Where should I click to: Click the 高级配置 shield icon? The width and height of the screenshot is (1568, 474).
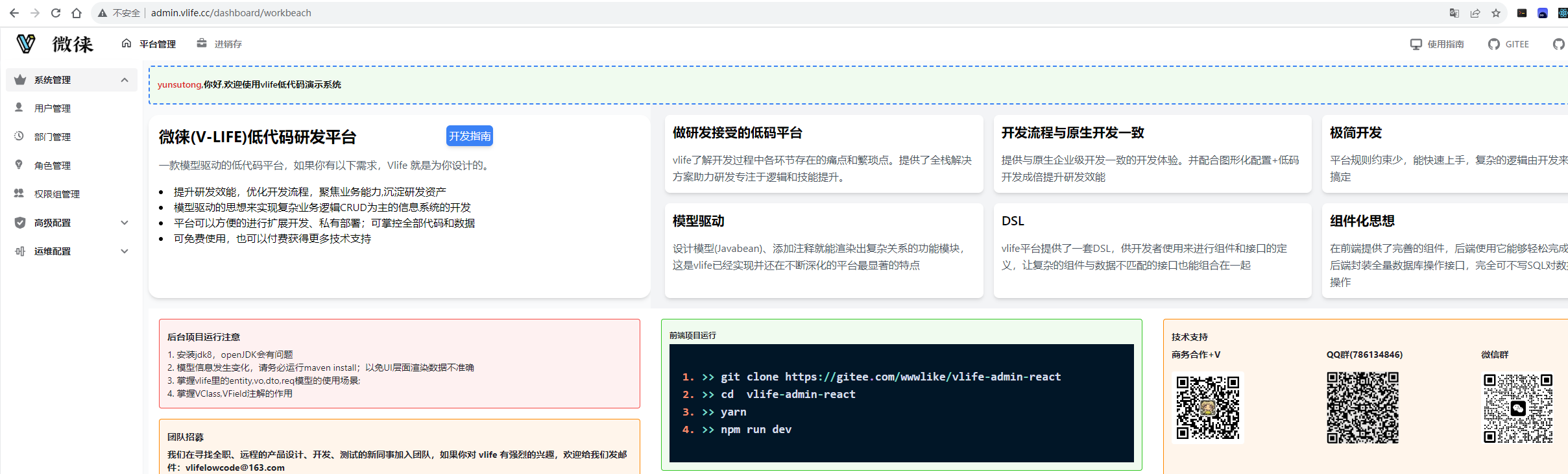tap(20, 223)
